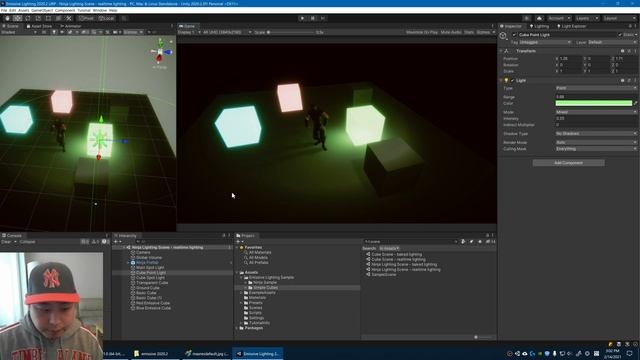Open the Simple Cubes folder

point(265,288)
